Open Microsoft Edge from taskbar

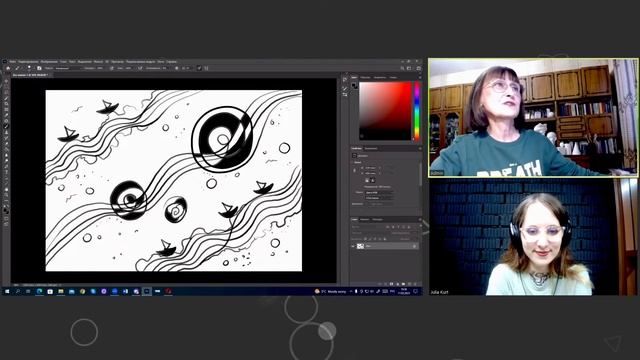[40, 291]
